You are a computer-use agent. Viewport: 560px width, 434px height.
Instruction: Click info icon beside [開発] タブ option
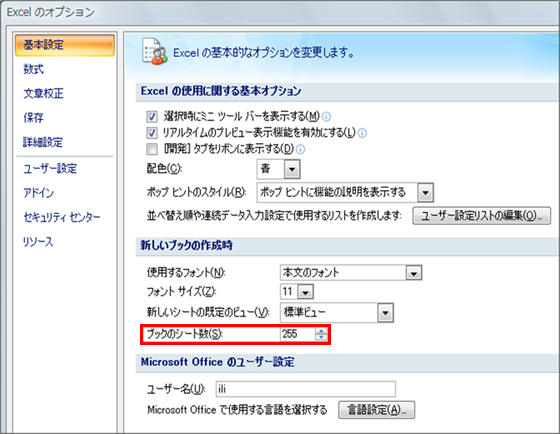[301, 149]
